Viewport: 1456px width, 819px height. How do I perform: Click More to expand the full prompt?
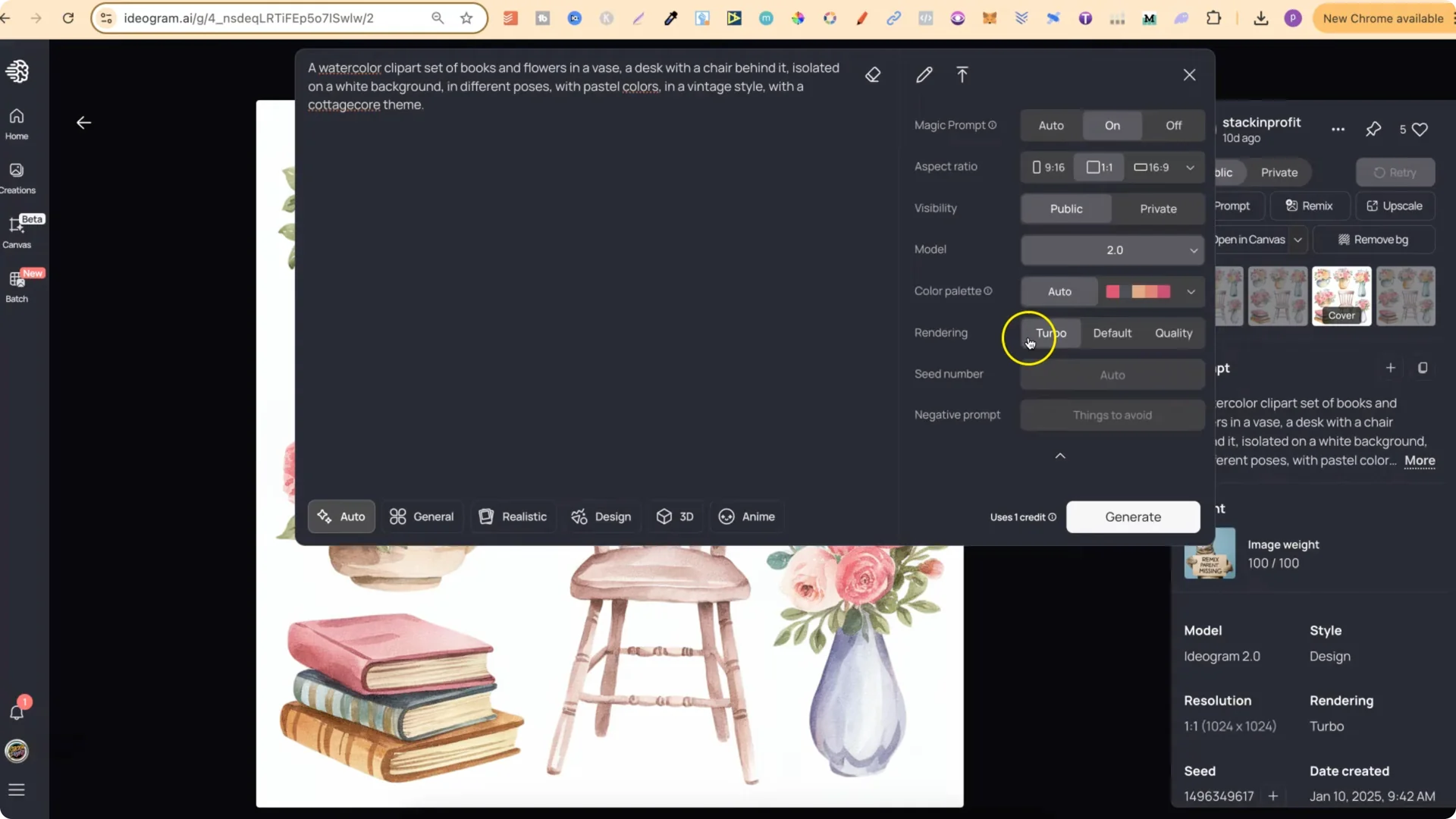coord(1419,461)
